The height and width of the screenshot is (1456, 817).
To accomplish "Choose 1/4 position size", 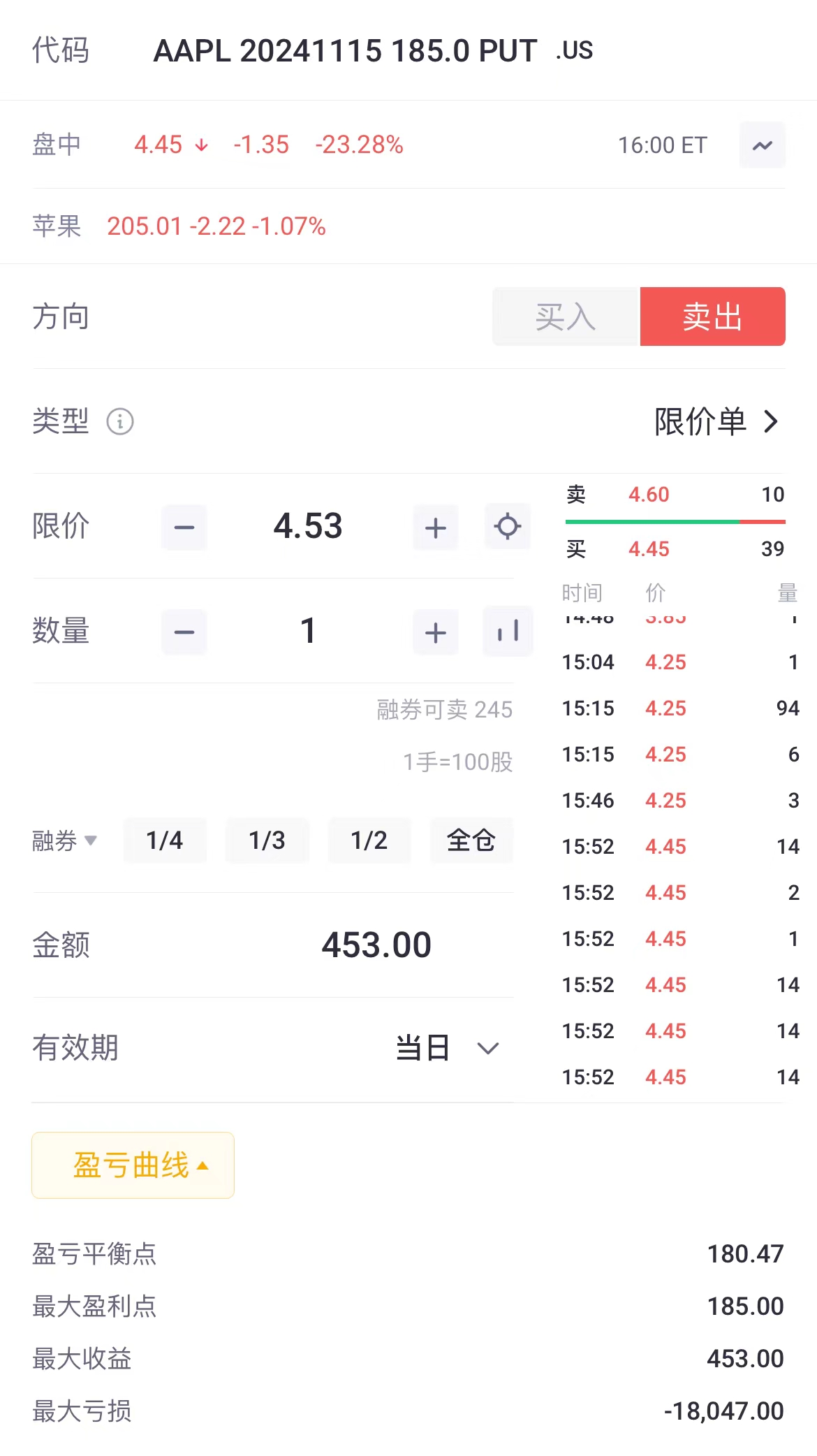I will click(x=165, y=840).
